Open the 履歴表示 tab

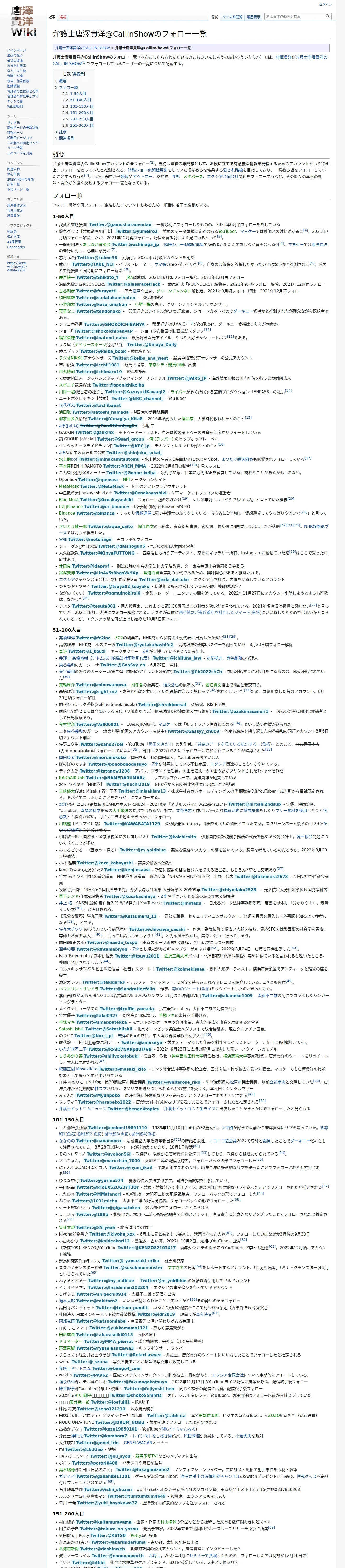[x=253, y=17]
